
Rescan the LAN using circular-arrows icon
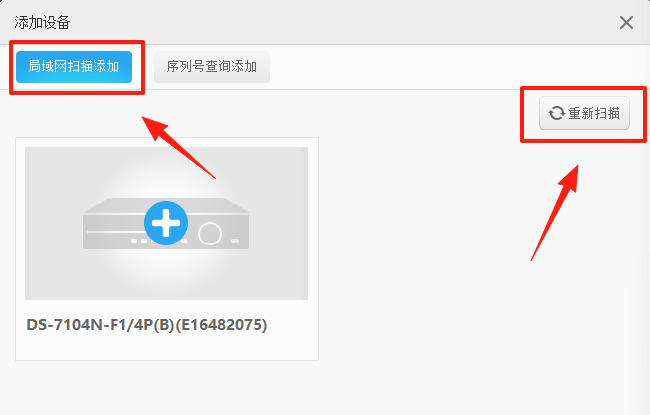pyautogui.click(x=557, y=113)
